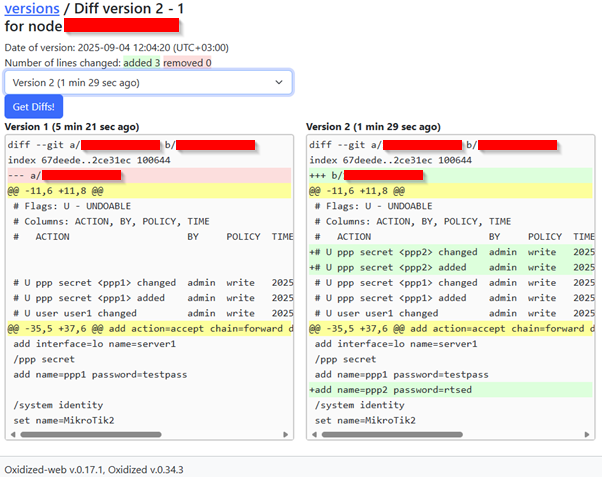Viewport: 602px width, 477px height.
Task: Click 'add name=ppp1 password=testpass' in Version 1
Action: coord(100,374)
